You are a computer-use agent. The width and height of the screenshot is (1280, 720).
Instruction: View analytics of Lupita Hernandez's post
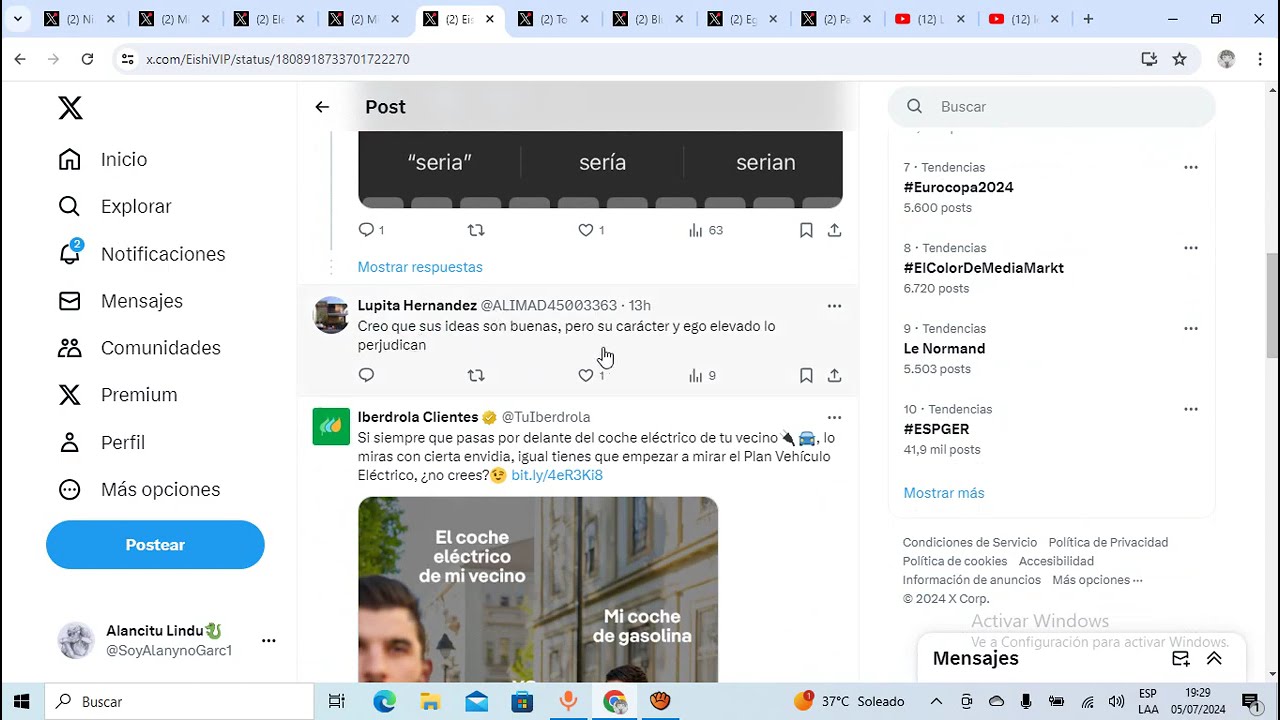click(x=696, y=375)
